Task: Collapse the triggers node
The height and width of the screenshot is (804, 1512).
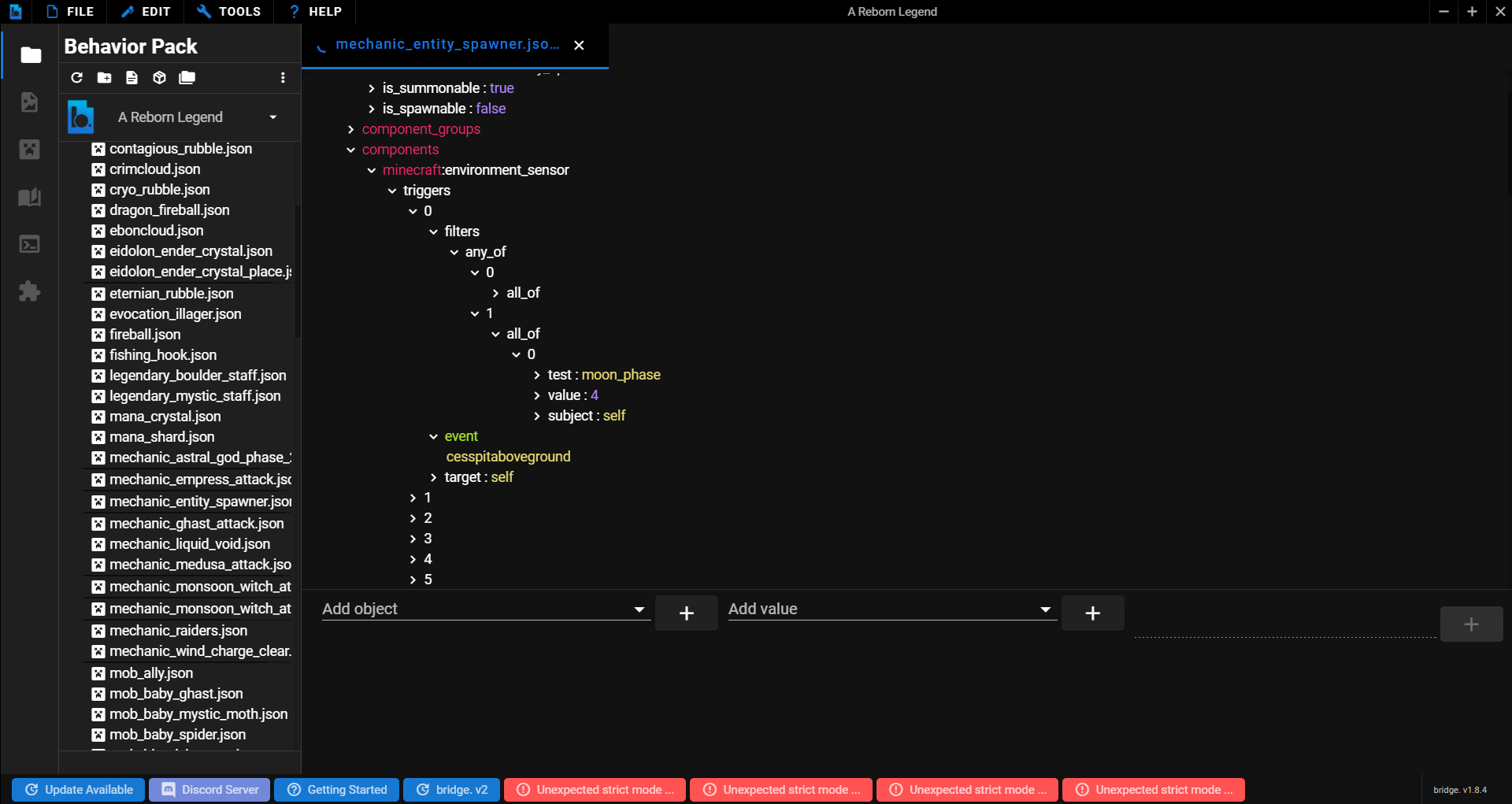Action: tap(392, 191)
